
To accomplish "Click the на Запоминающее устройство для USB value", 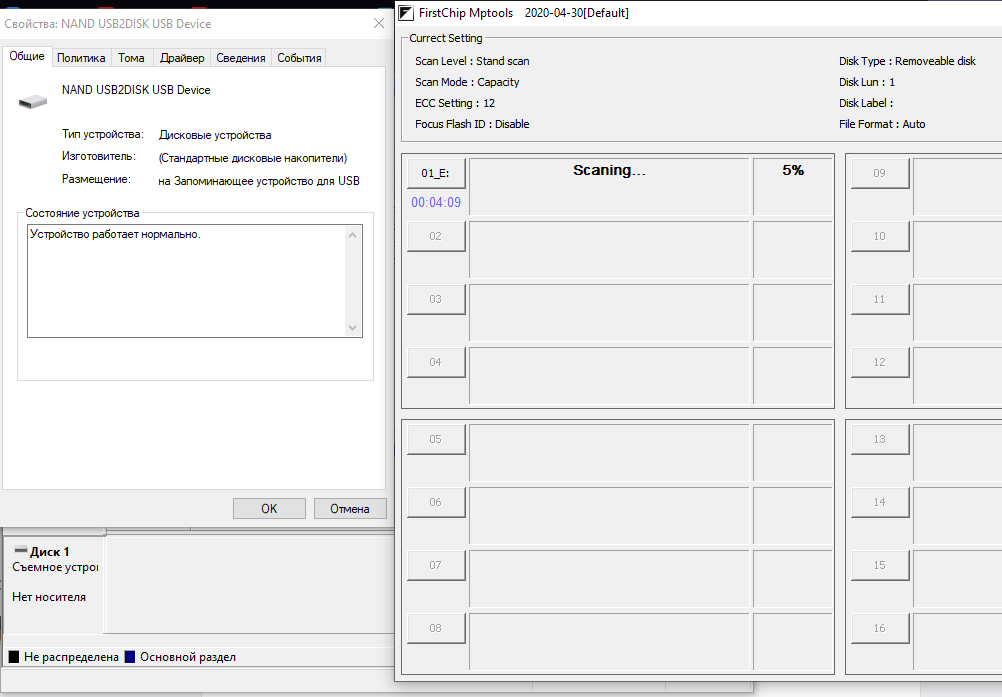I will pos(259,181).
